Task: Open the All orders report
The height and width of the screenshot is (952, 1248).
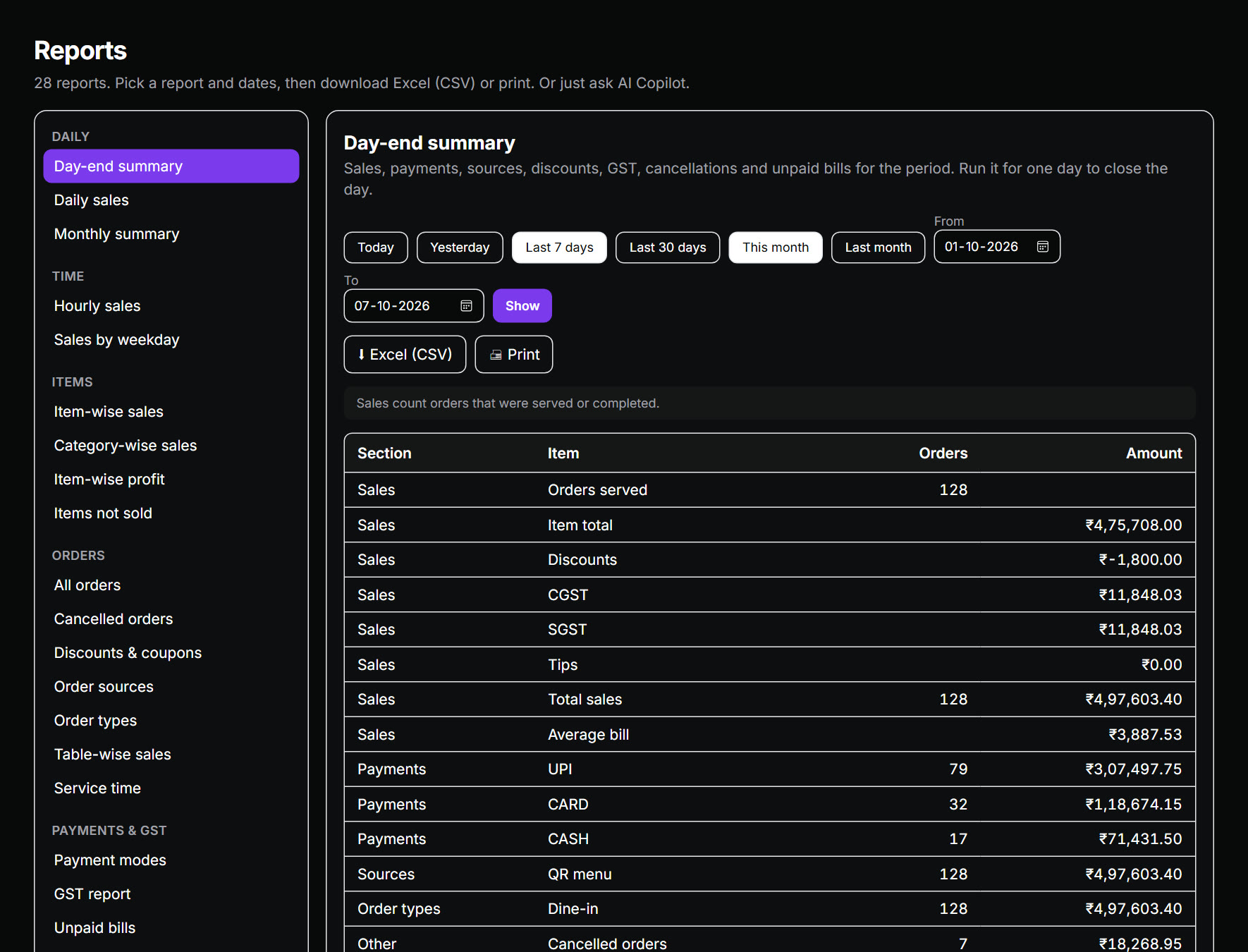Action: pyautogui.click(x=171, y=585)
